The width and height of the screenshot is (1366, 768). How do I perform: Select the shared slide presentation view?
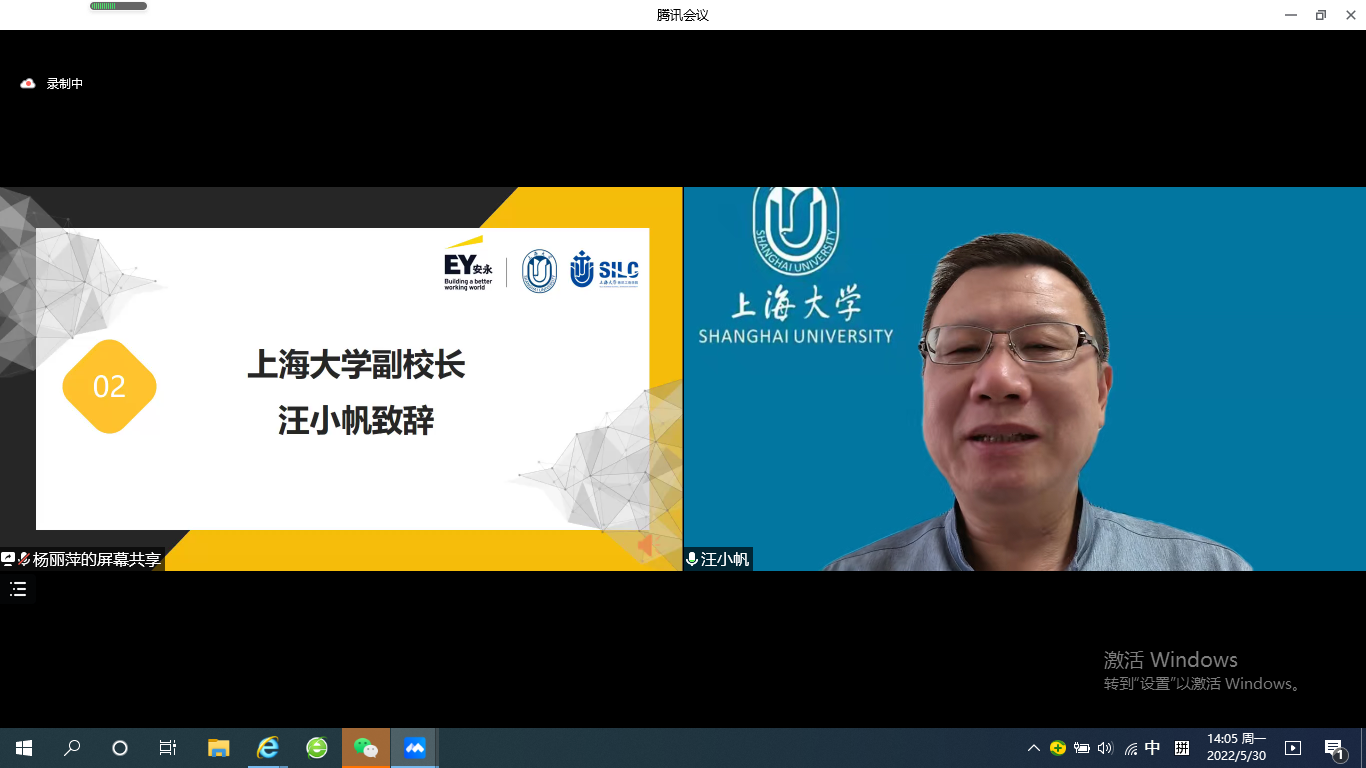(342, 378)
